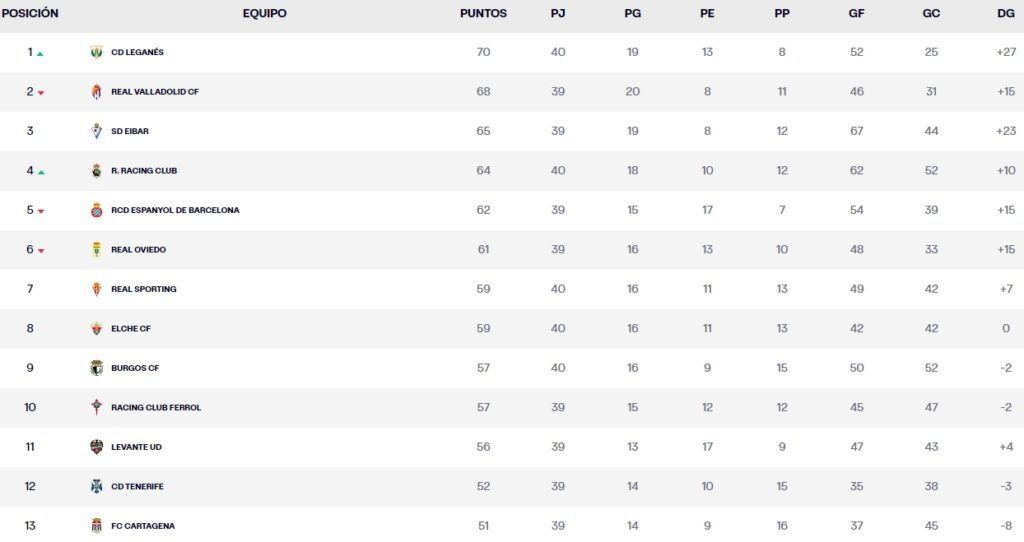
Task: Click the green up arrow beside position 1
Action: click(40, 54)
